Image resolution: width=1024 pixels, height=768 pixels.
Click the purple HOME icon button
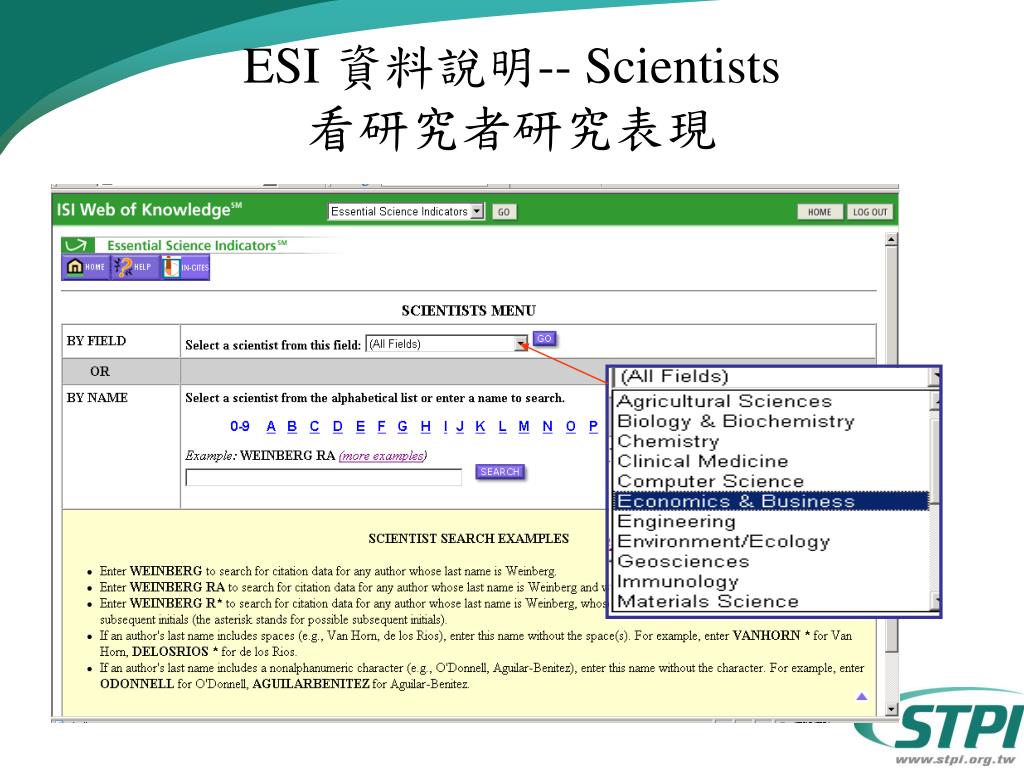[x=86, y=267]
